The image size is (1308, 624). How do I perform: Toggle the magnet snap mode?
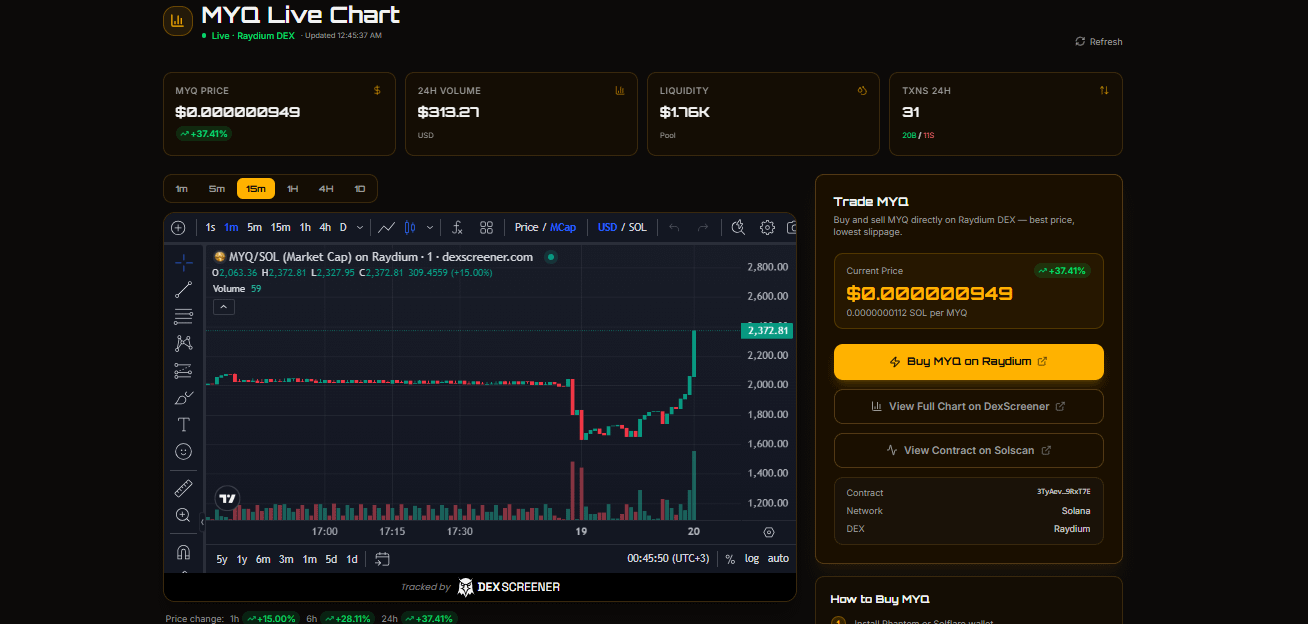click(184, 551)
